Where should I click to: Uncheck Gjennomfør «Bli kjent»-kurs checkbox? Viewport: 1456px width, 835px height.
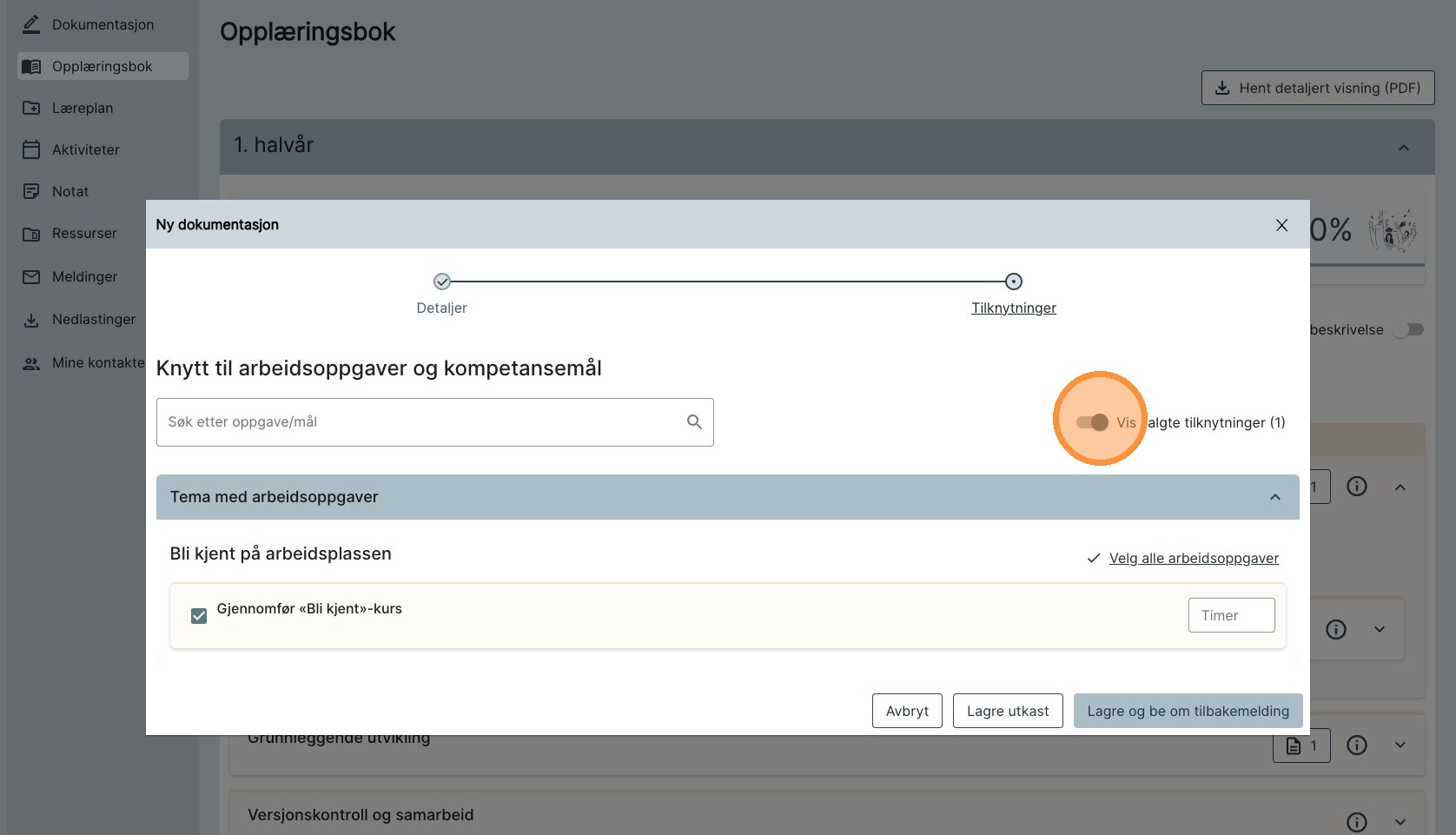[199, 616]
